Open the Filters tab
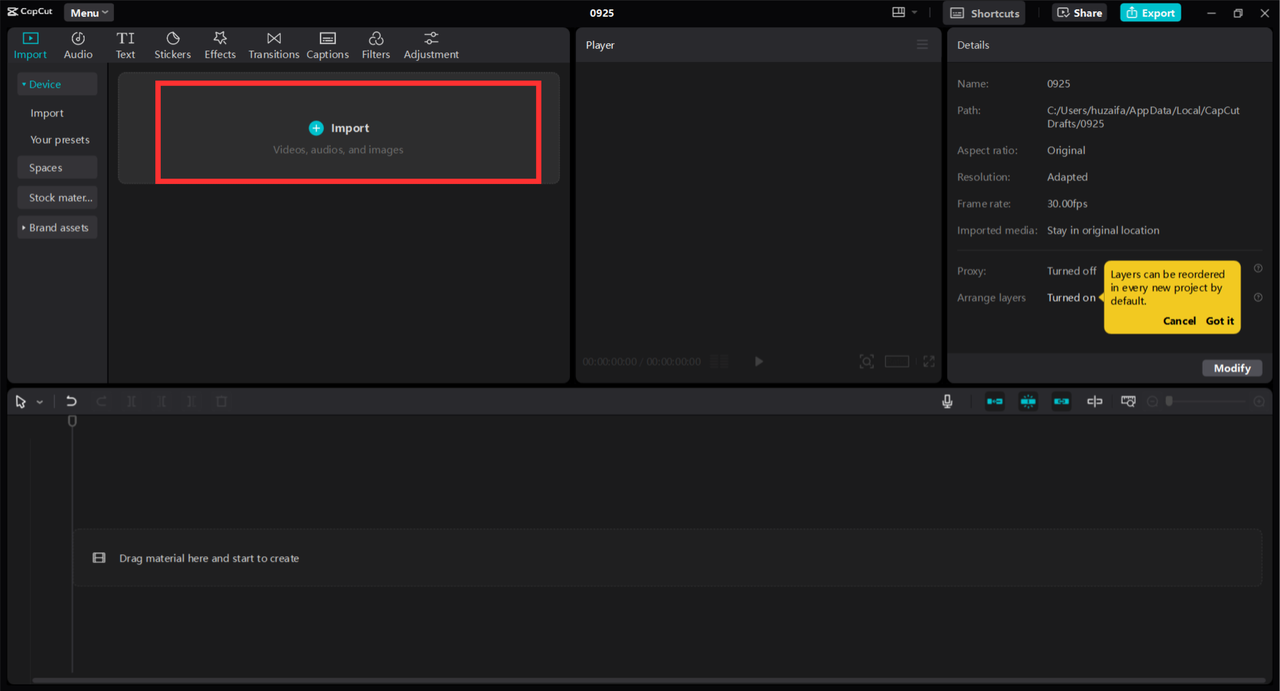 [x=376, y=45]
